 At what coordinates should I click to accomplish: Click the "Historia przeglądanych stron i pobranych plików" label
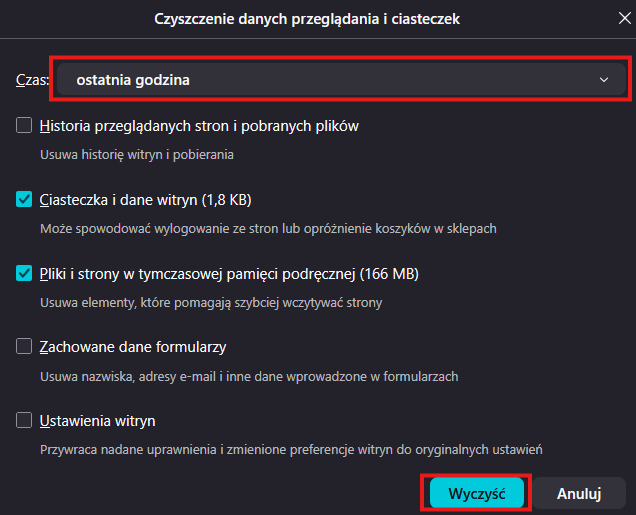(199, 126)
